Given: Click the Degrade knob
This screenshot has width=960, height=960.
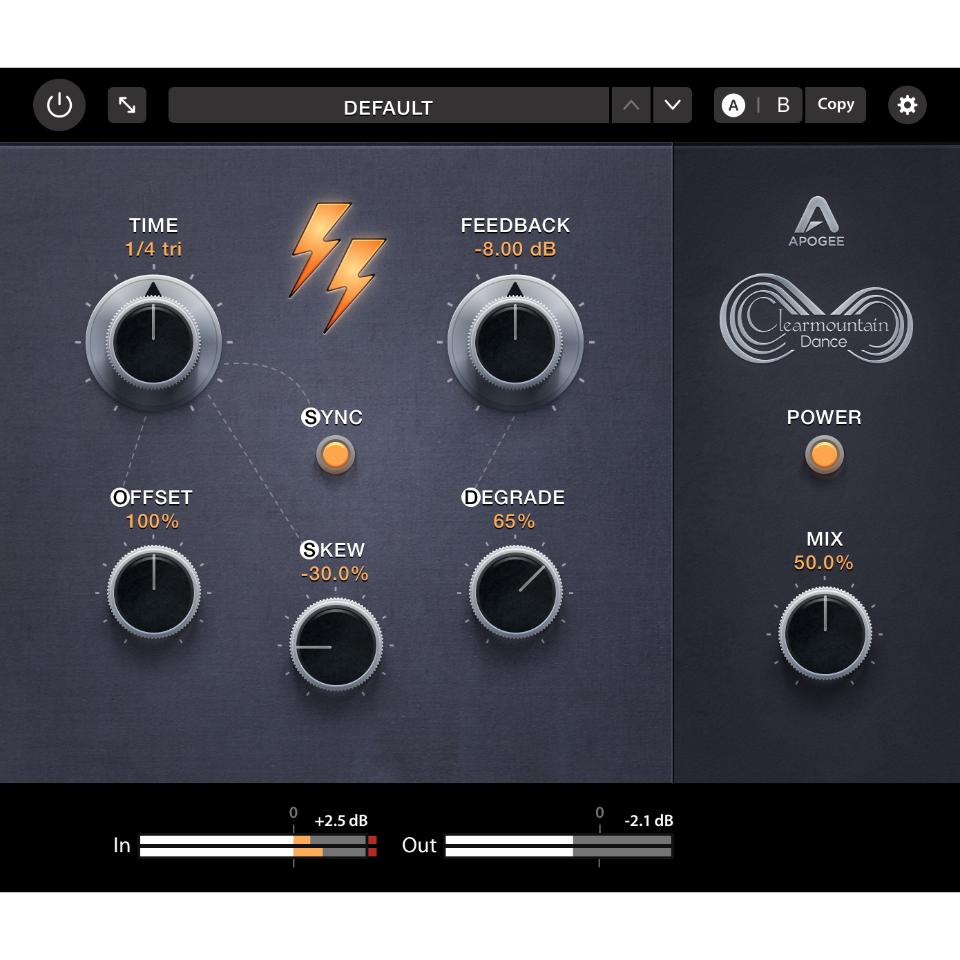Looking at the screenshot, I should click(515, 593).
